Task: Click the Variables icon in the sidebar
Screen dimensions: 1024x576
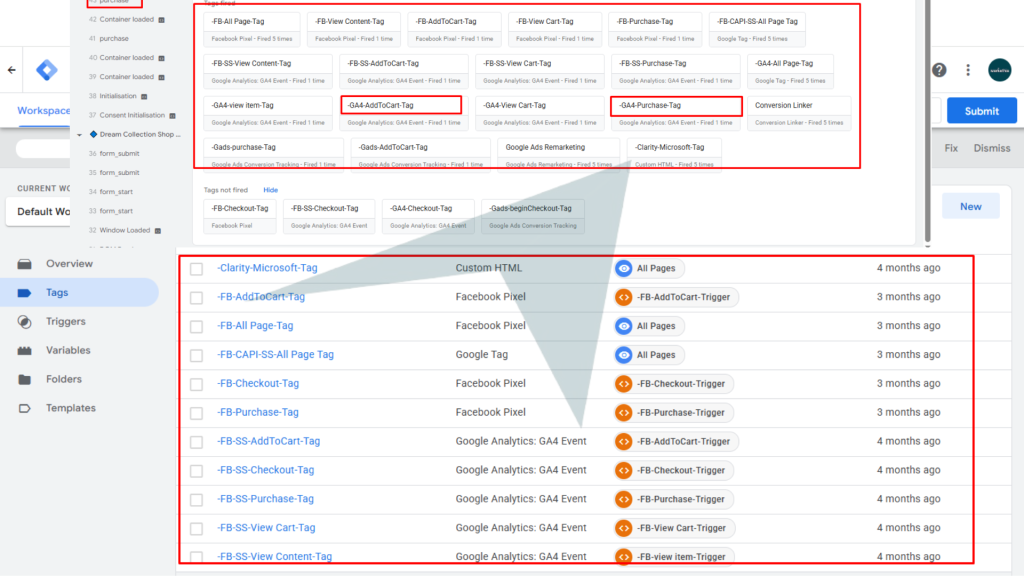Action: point(25,351)
